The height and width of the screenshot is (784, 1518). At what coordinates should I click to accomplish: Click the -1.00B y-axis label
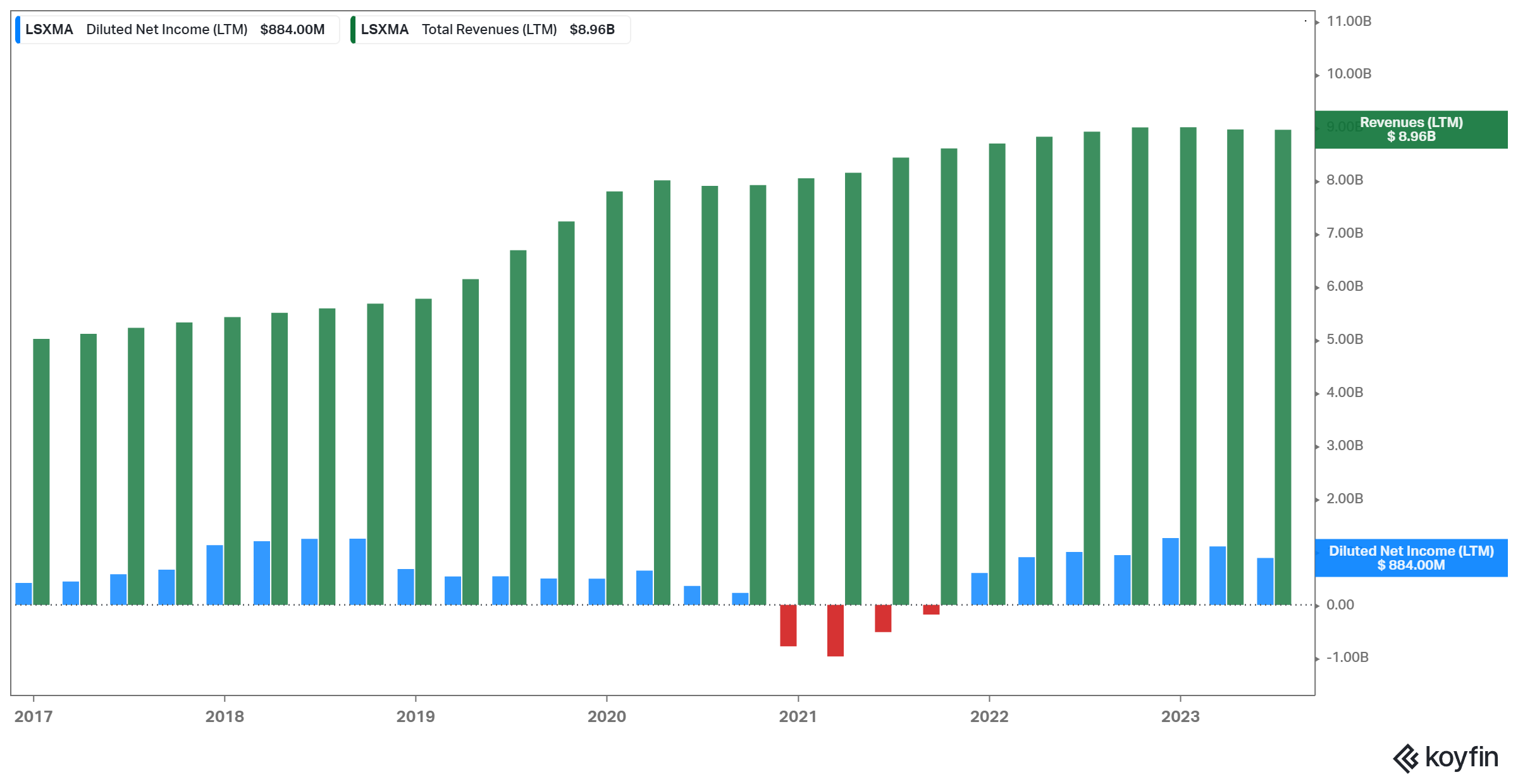(x=1347, y=658)
